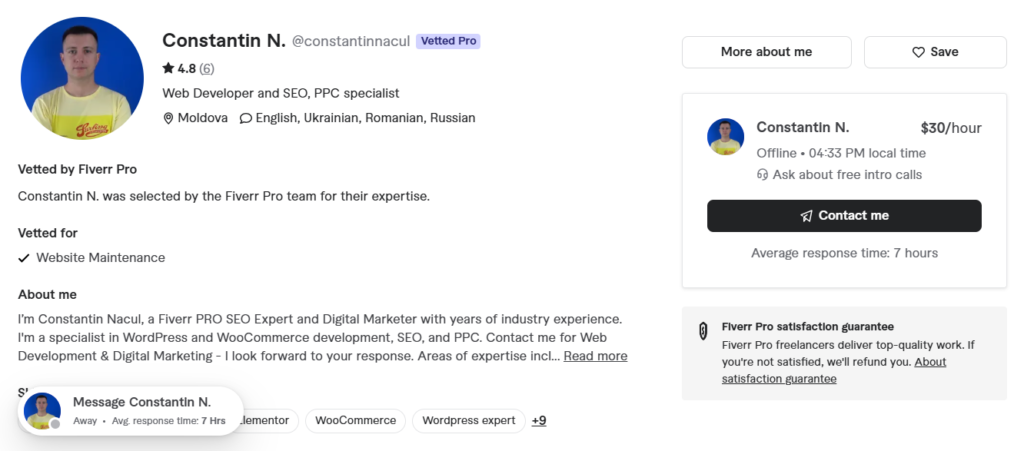Viewport: 1024px width, 451px height.
Task: Click the $30/hour rate text
Action: coord(951,128)
